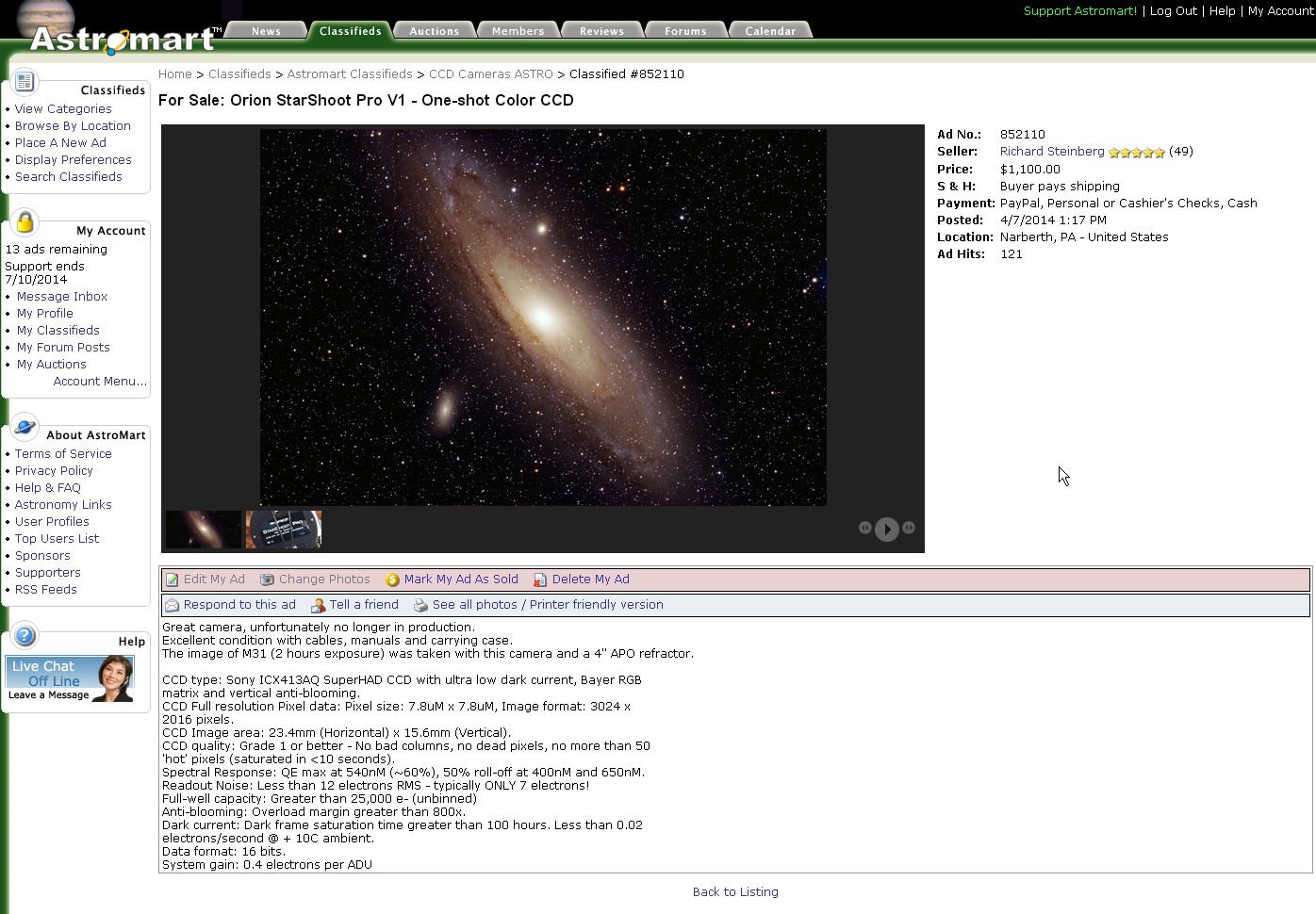1316x914 pixels.
Task: Open Help in the top bar
Action: 1223,11
